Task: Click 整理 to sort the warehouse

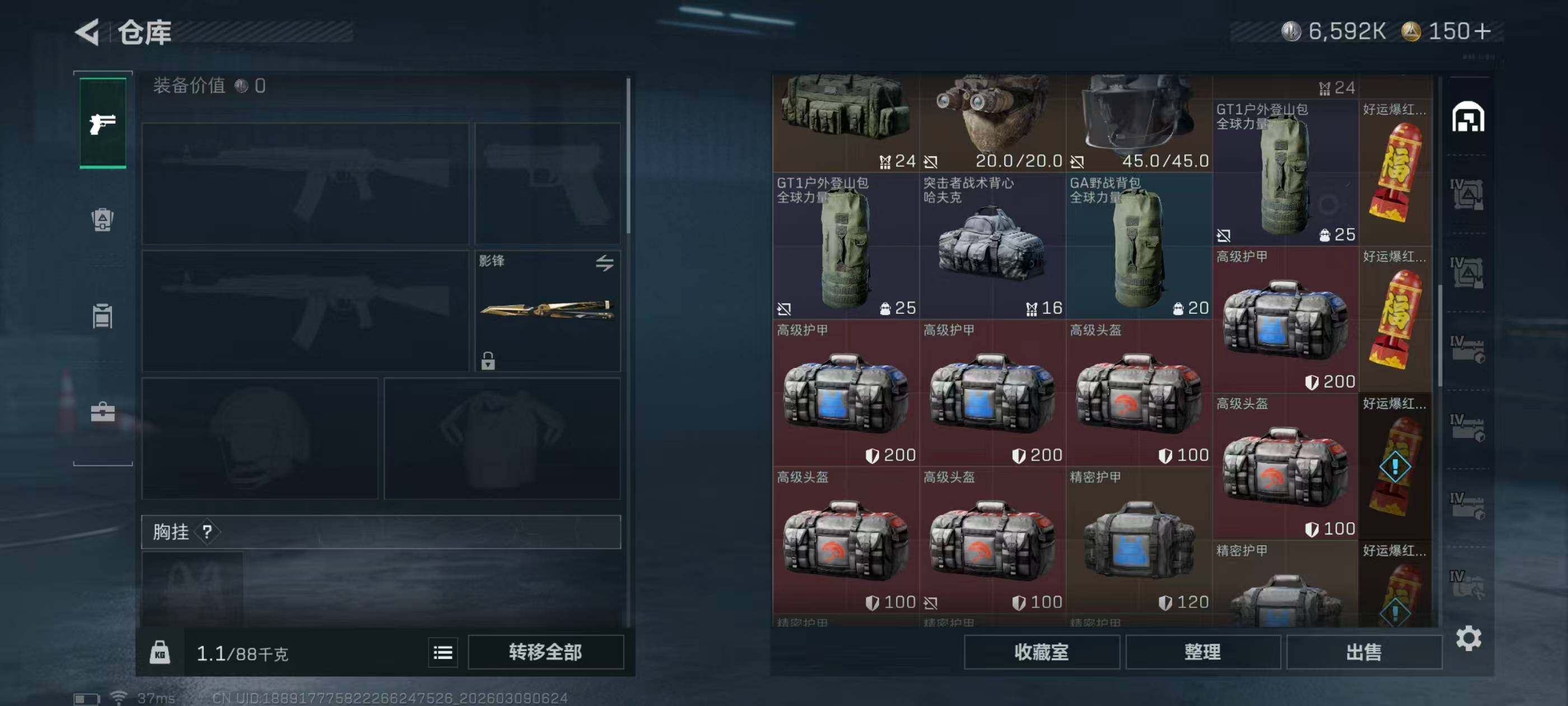Action: (1202, 652)
